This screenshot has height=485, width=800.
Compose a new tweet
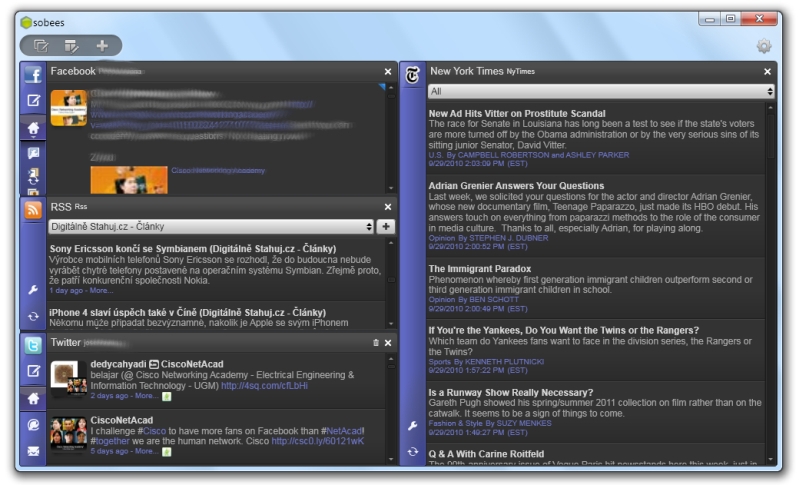[x=33, y=371]
